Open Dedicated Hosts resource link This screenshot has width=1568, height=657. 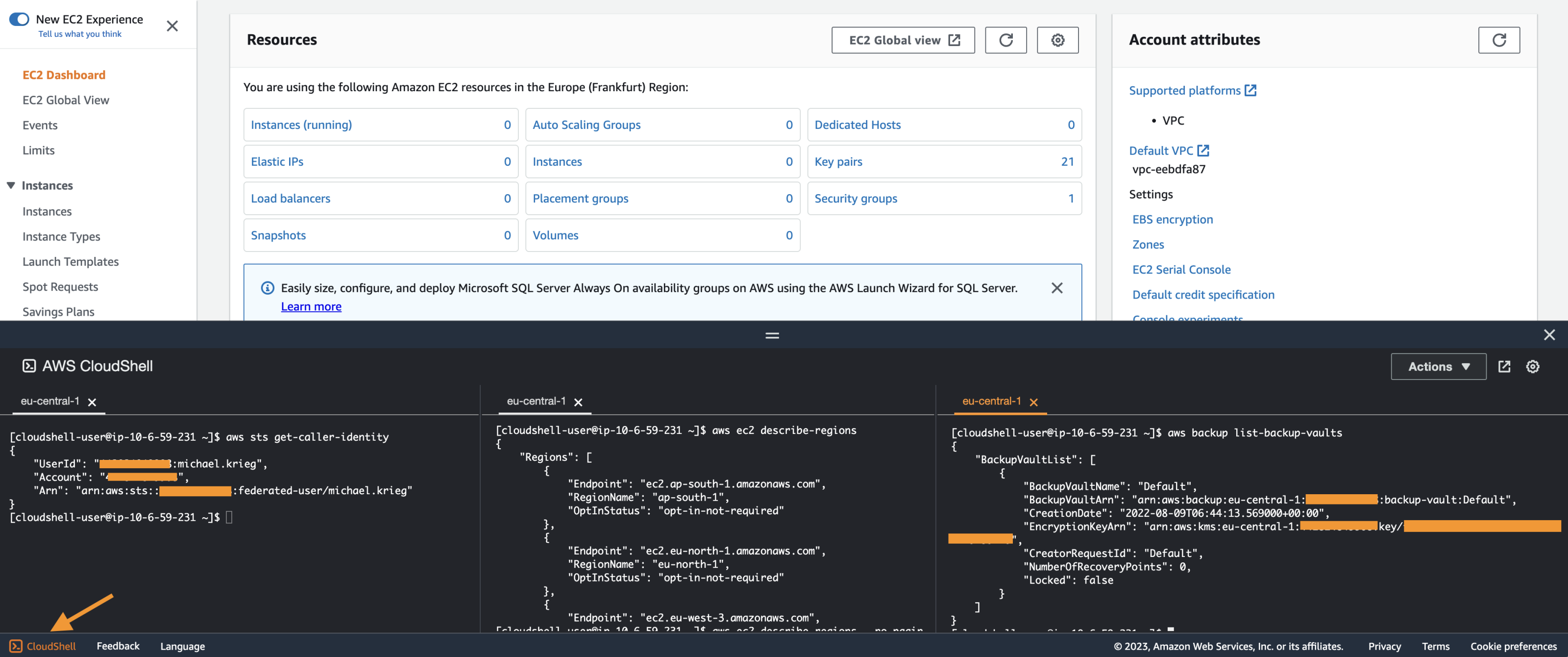pos(857,125)
